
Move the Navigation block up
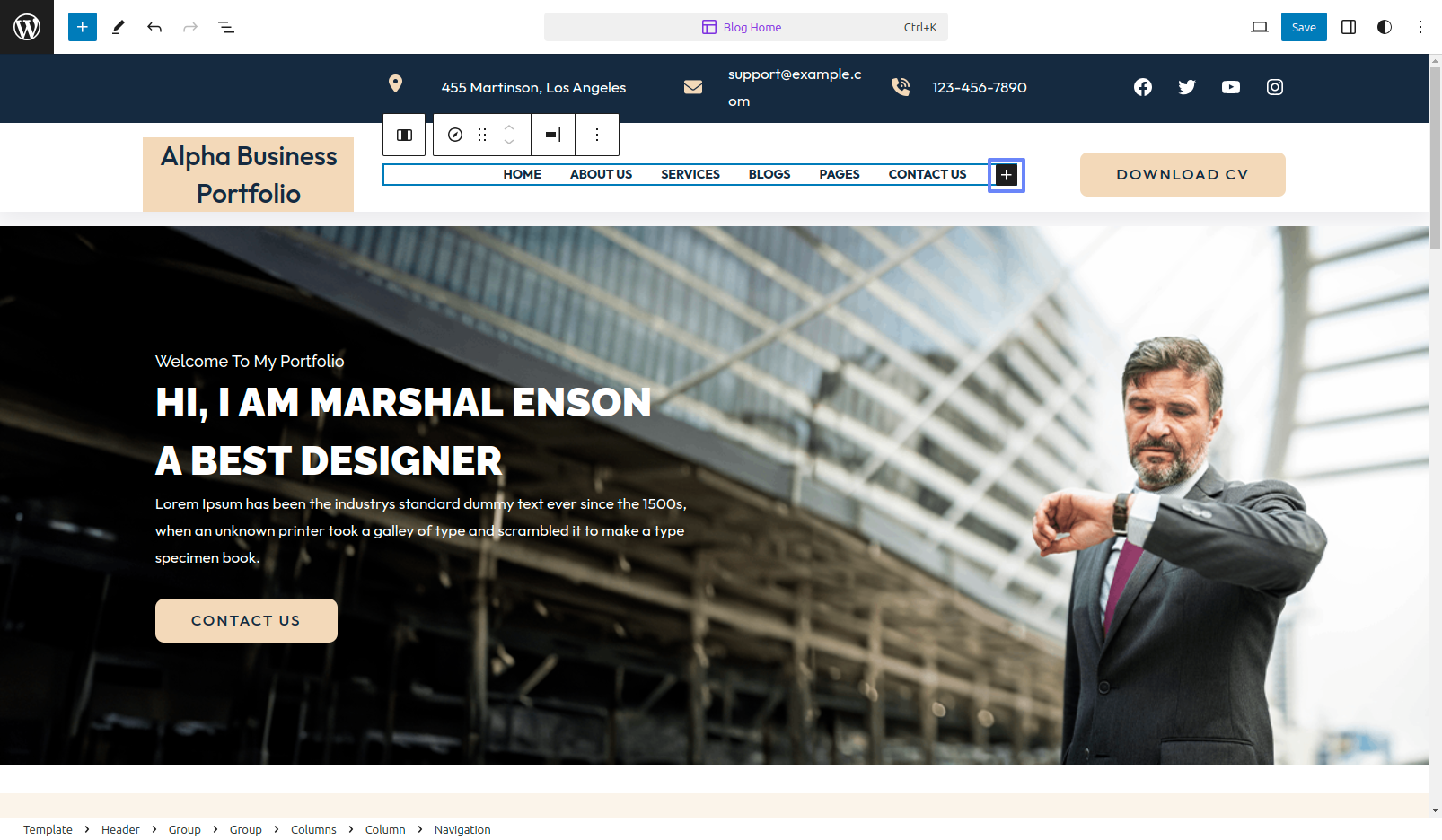coord(509,127)
